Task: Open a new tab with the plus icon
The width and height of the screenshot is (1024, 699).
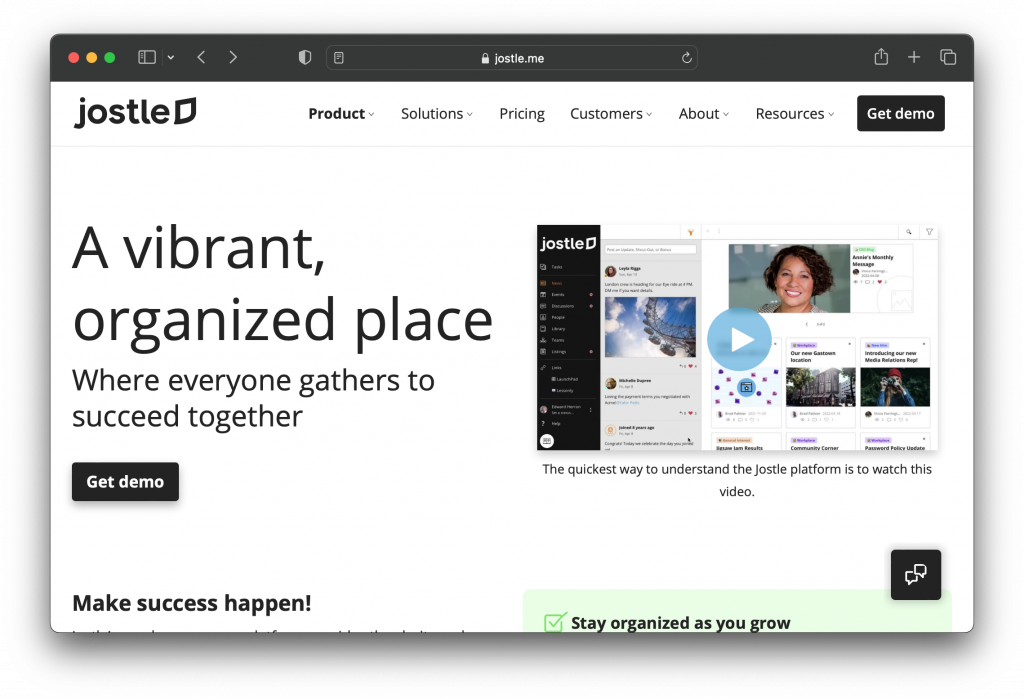Action: [914, 57]
